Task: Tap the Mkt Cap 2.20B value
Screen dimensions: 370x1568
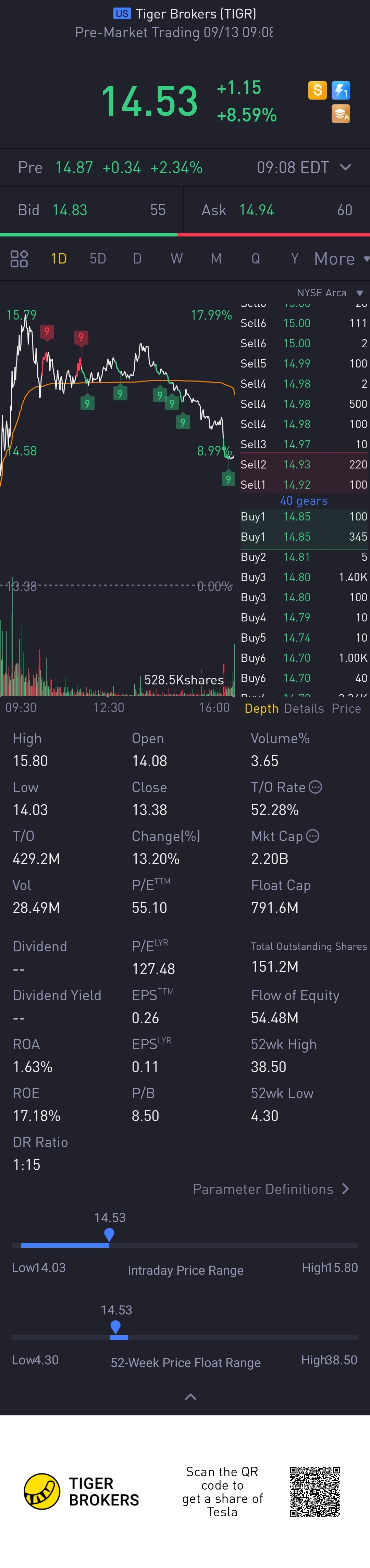Action: (269, 859)
